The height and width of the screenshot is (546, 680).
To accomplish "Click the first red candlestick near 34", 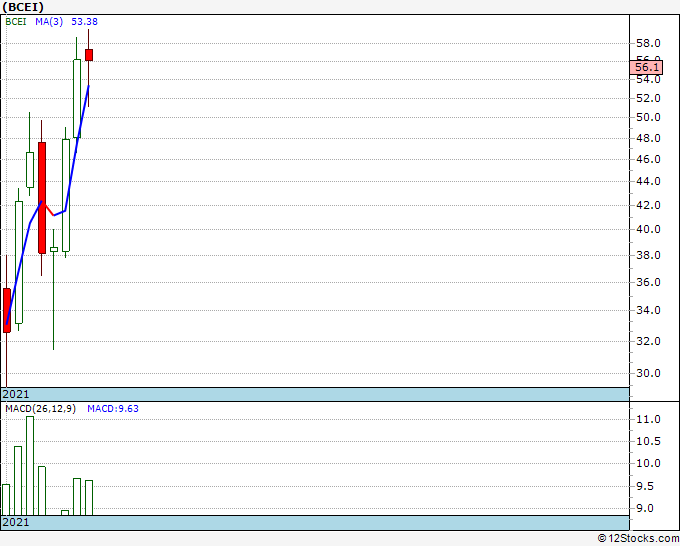I will (7, 311).
